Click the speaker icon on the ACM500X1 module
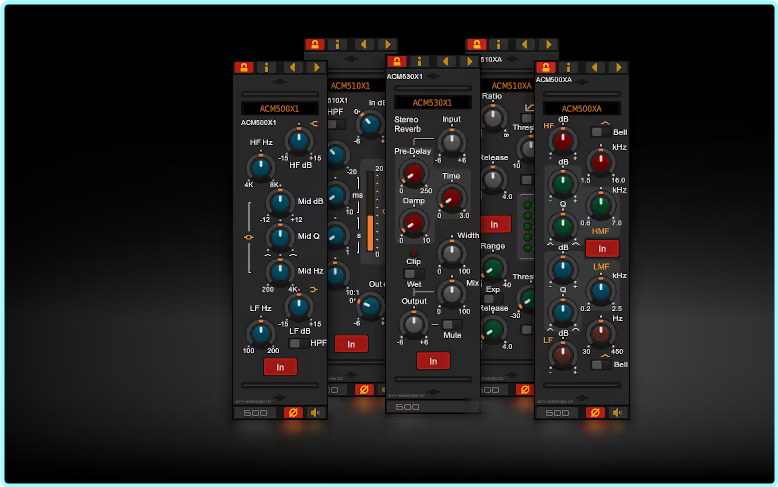Image resolution: width=778 pixels, height=487 pixels. click(x=315, y=412)
